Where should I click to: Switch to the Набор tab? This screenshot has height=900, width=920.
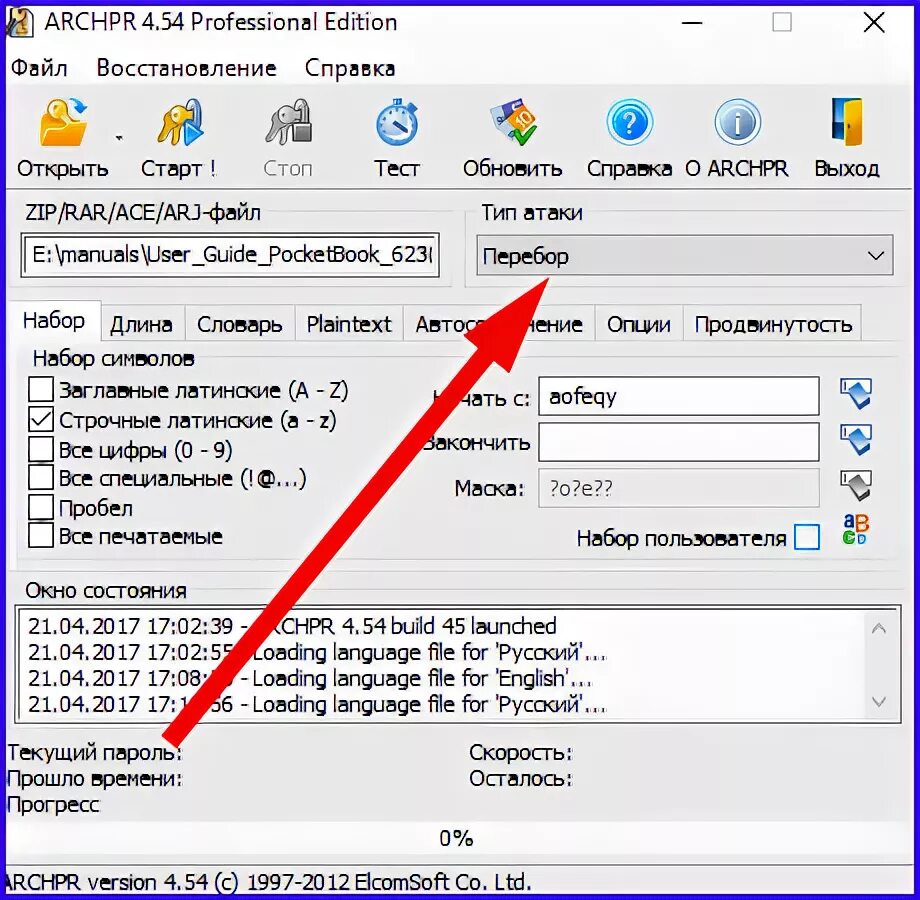54,321
